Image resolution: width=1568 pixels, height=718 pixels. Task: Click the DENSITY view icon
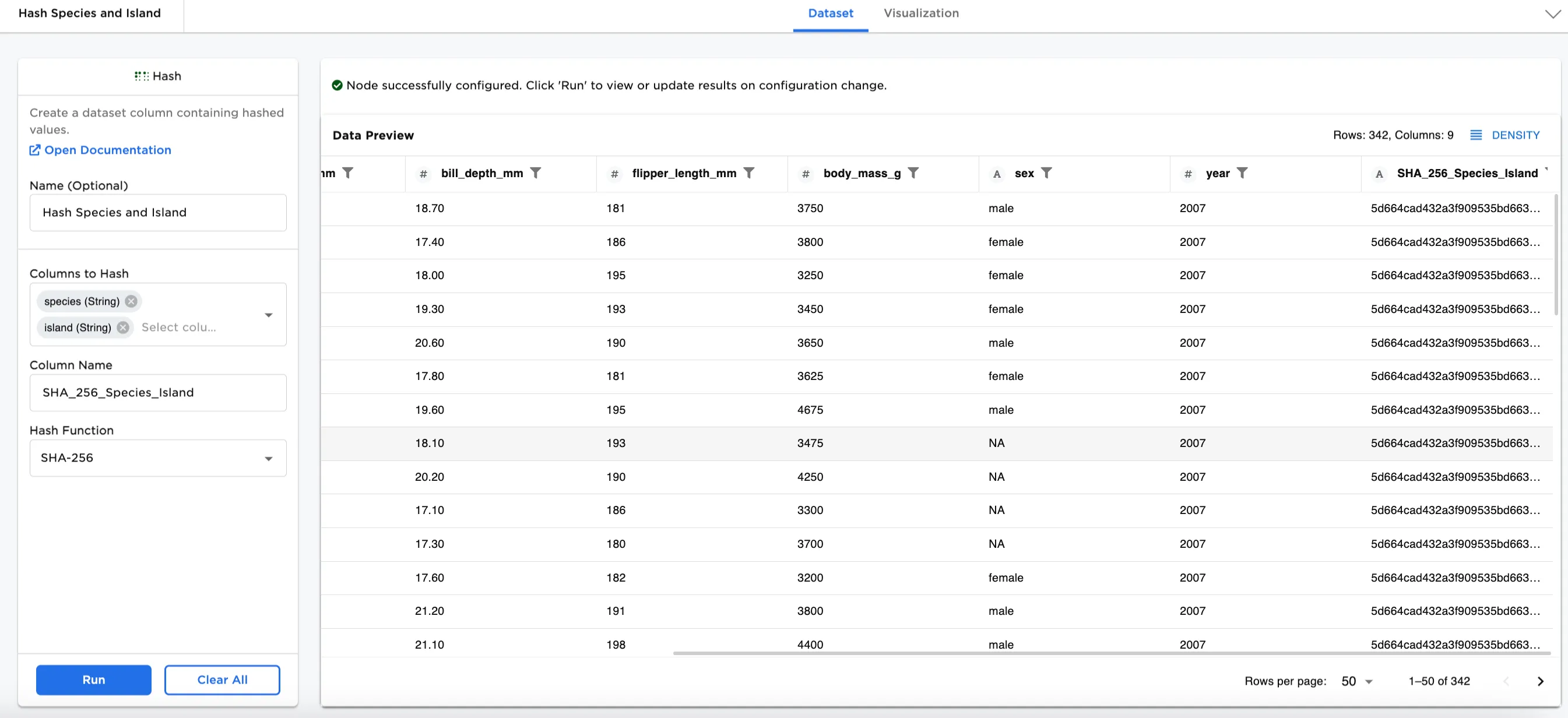pos(1476,135)
